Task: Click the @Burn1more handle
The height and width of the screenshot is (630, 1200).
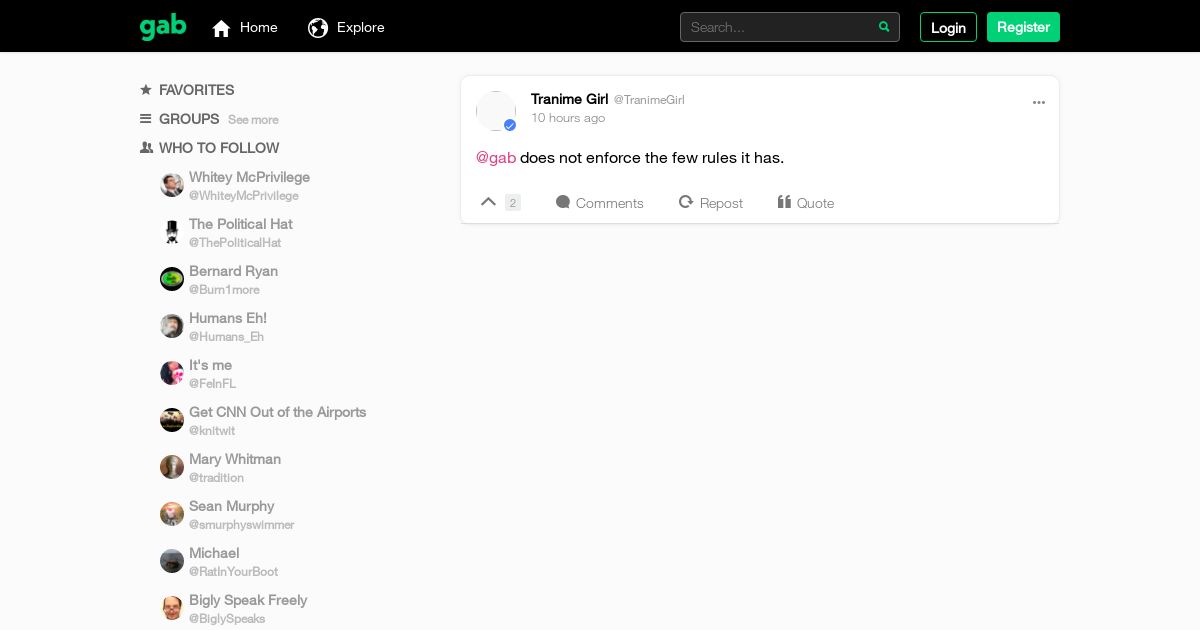Action: (224, 290)
